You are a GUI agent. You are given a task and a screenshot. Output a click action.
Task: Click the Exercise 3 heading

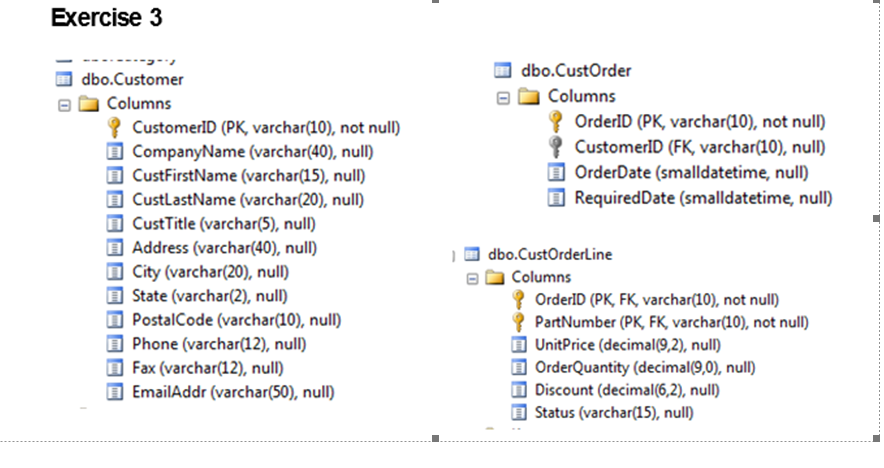(x=107, y=17)
